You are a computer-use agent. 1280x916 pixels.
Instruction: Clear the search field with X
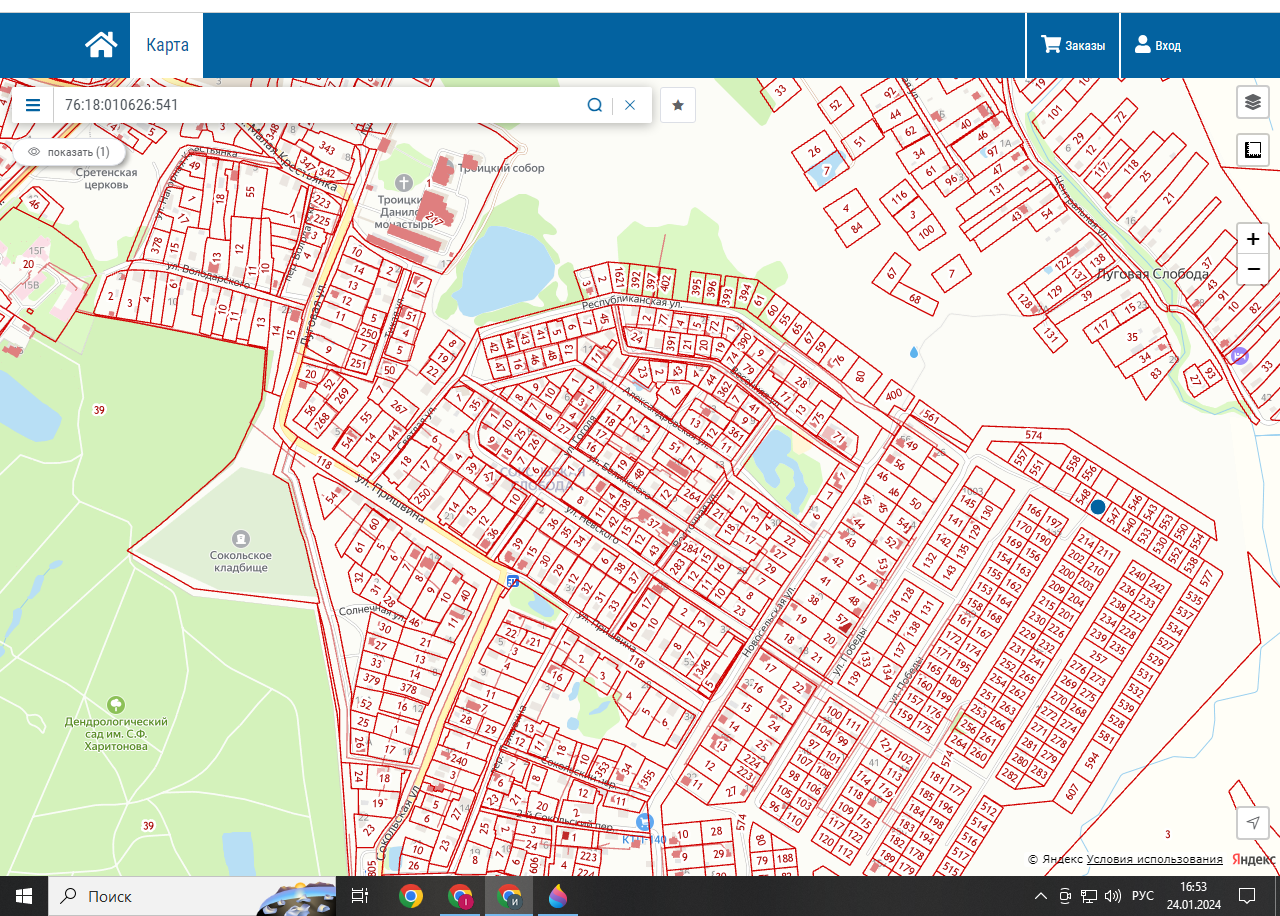(x=630, y=105)
